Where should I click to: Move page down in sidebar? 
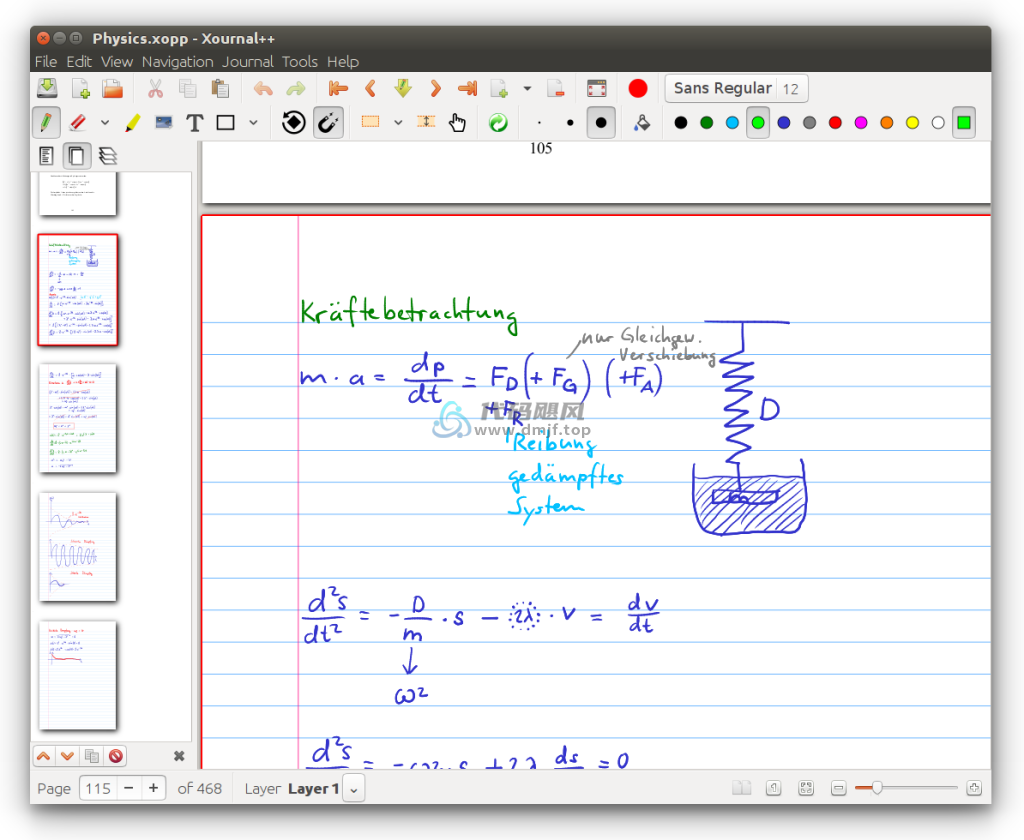tap(67, 756)
